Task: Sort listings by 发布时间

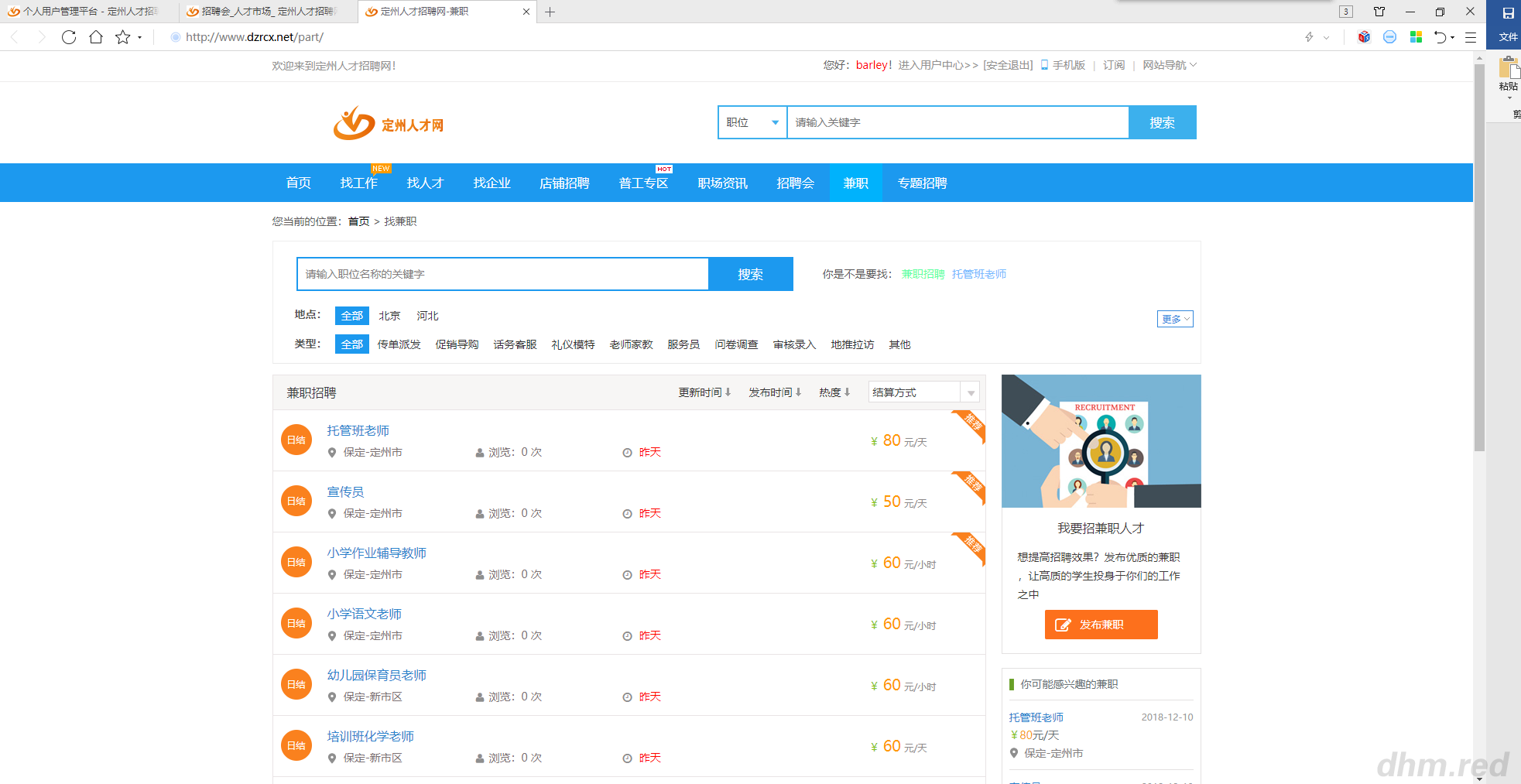Action: (x=775, y=392)
